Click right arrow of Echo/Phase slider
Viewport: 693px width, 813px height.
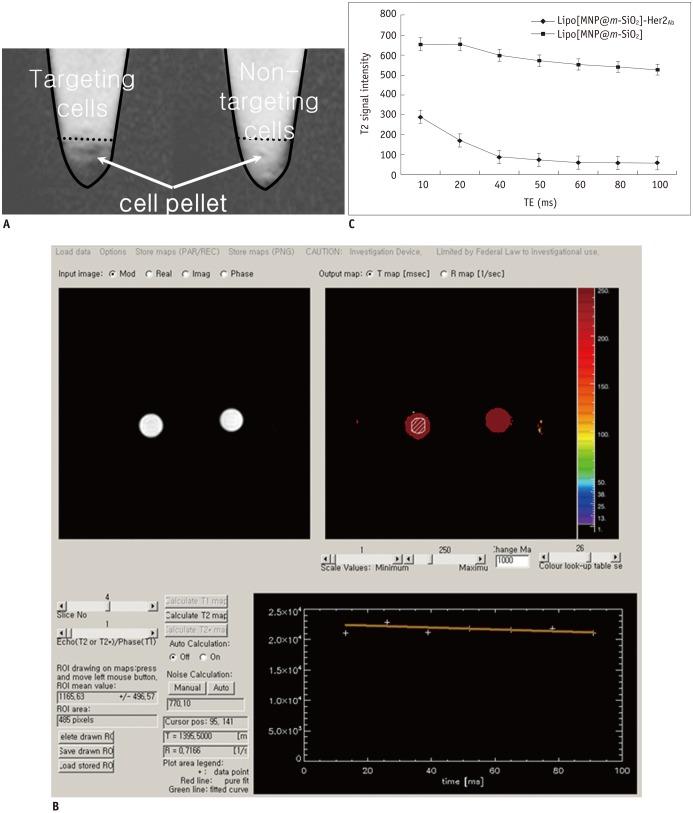point(153,633)
